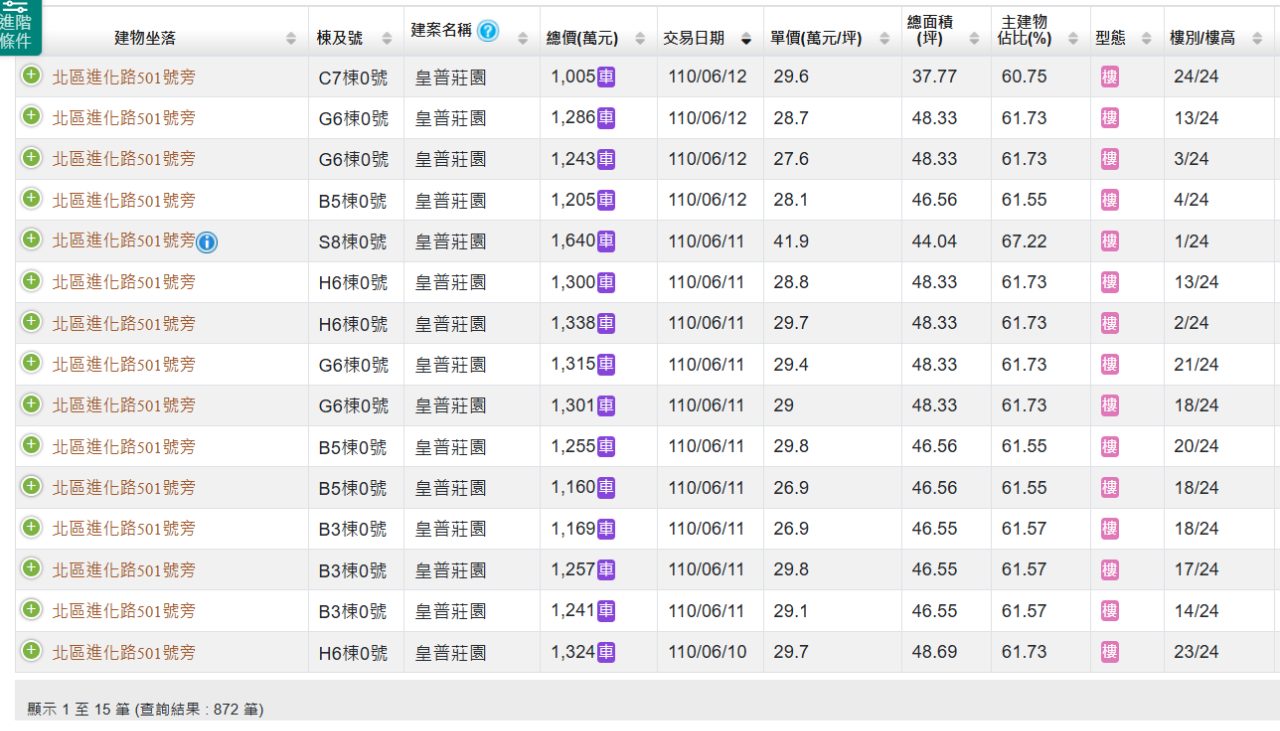Viewport: 1280px width, 731px height.
Task: Expand the green plus on the 1,324 price row
Action: [x=31, y=650]
